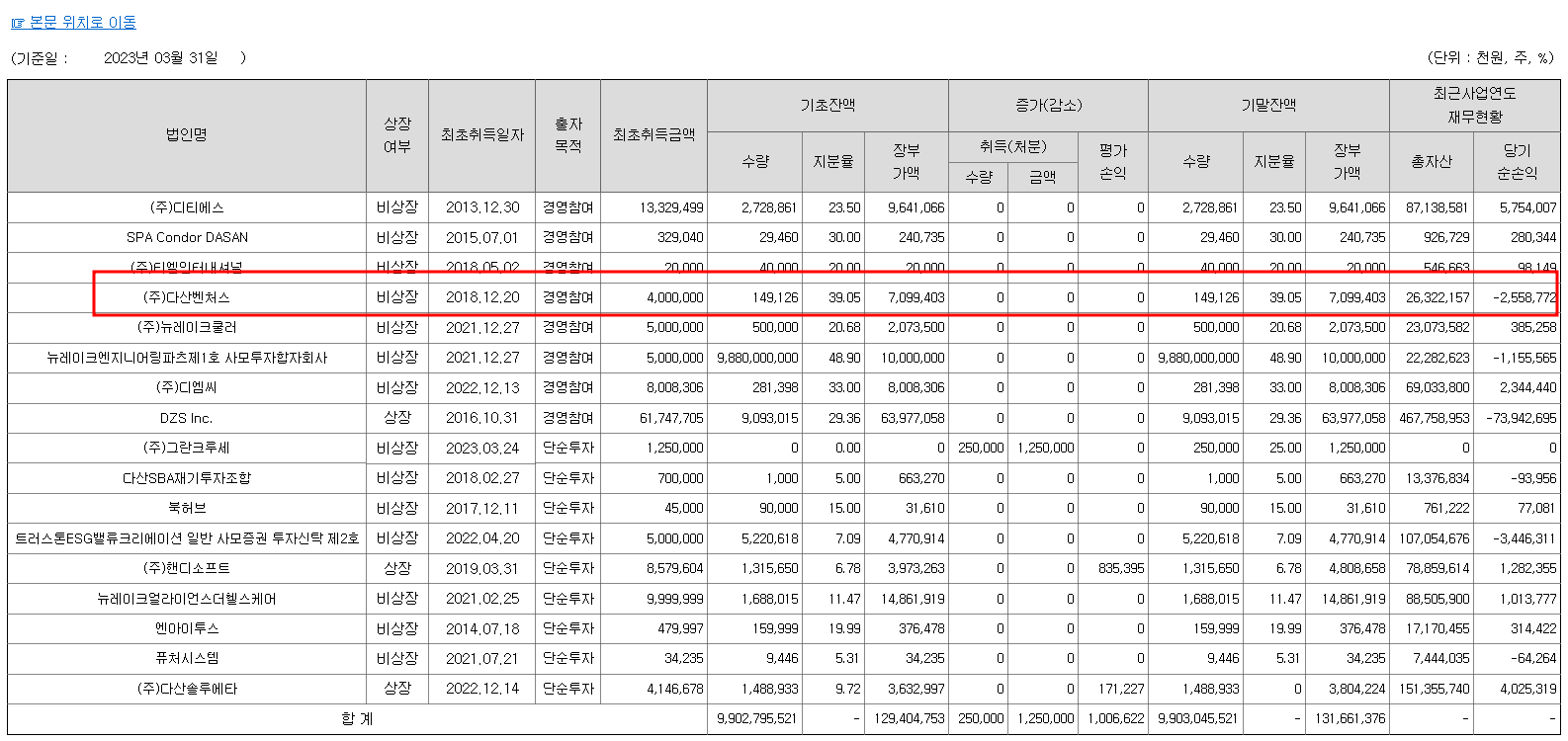Click the '(주)디티에스' company name cell
This screenshot has height=741, width=1568.
[187, 207]
